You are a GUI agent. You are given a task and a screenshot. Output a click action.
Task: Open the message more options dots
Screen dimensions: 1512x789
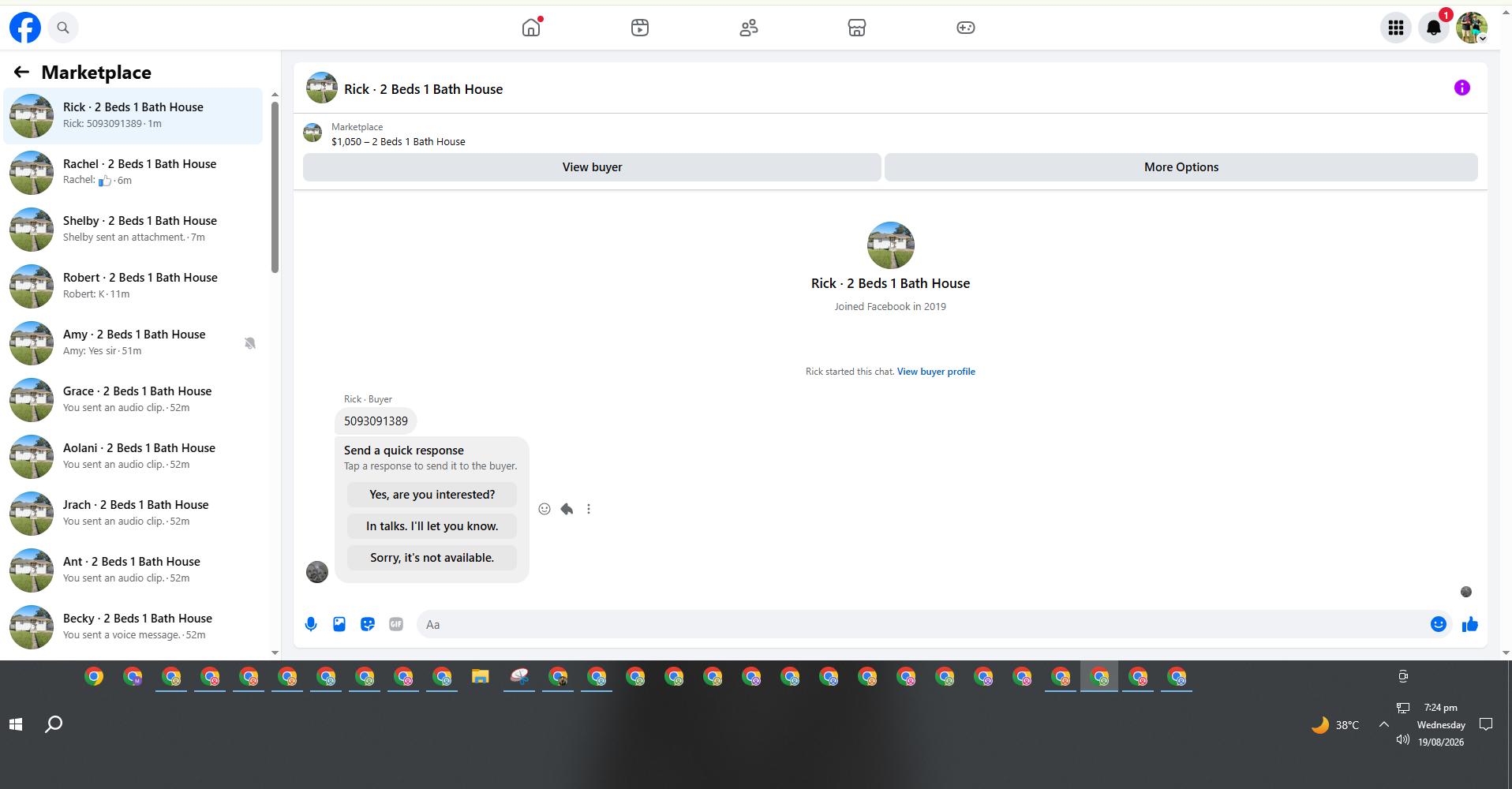point(589,509)
